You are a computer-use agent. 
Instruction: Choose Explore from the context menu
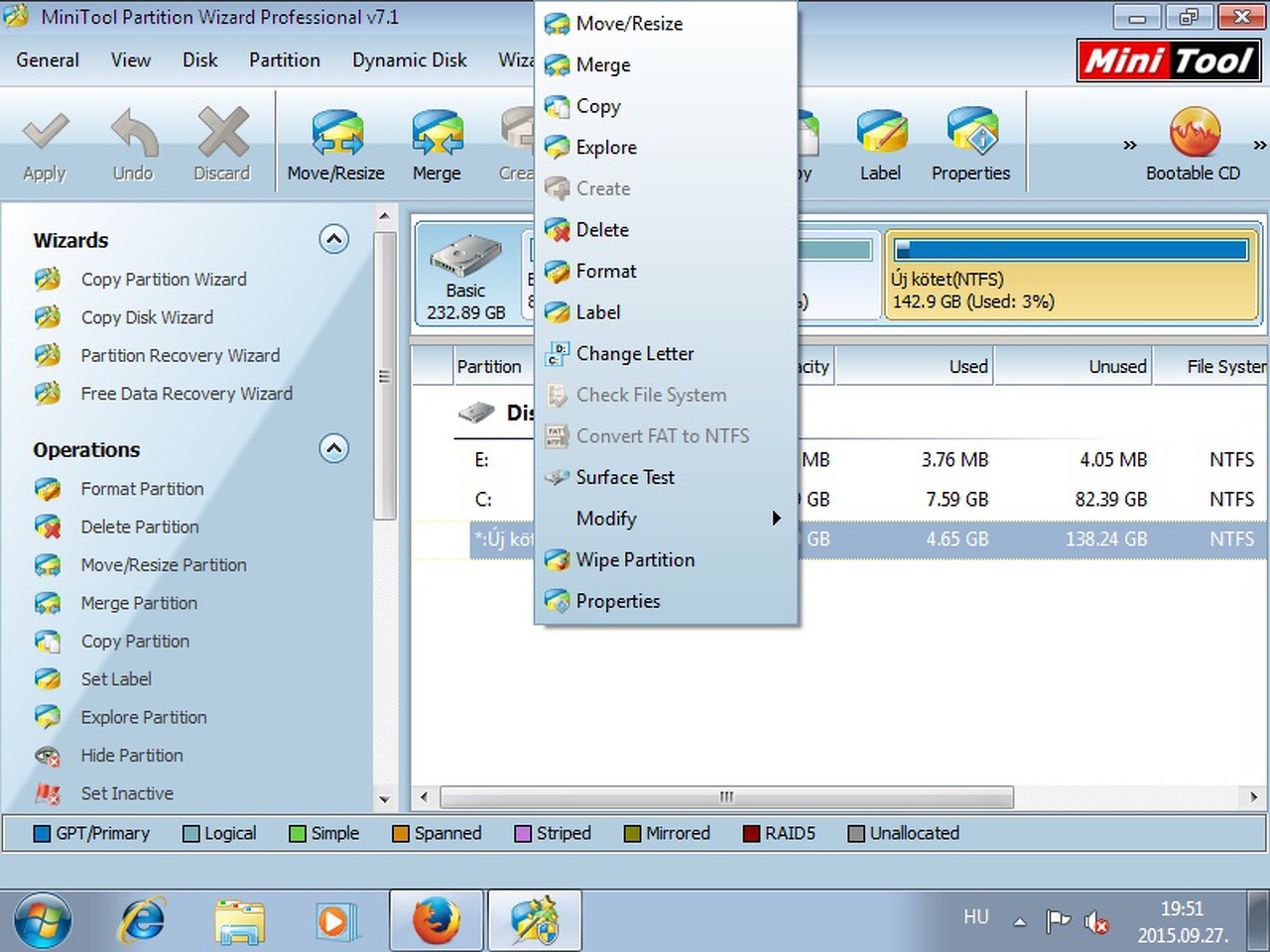667,148
